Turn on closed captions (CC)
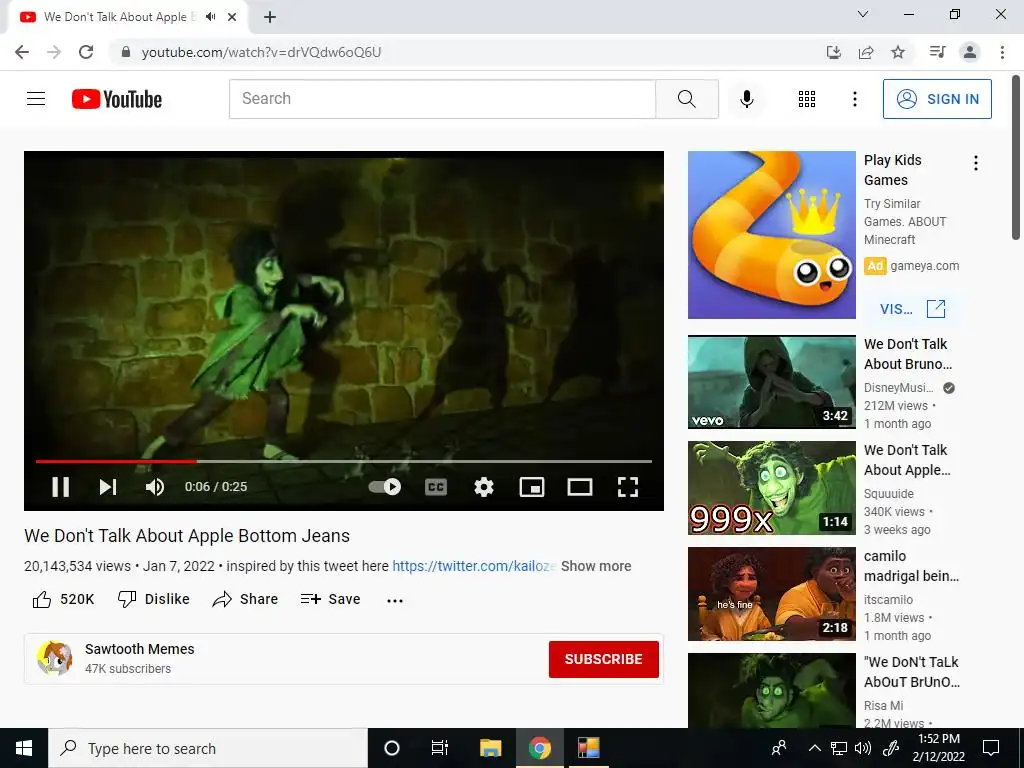1024x768 pixels. (436, 487)
